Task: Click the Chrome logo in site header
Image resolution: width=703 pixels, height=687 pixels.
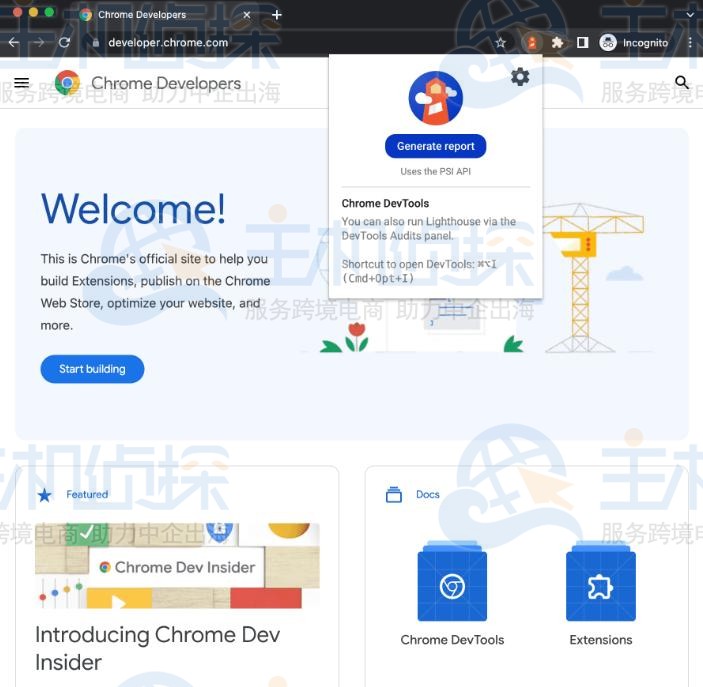Action: 67,83
